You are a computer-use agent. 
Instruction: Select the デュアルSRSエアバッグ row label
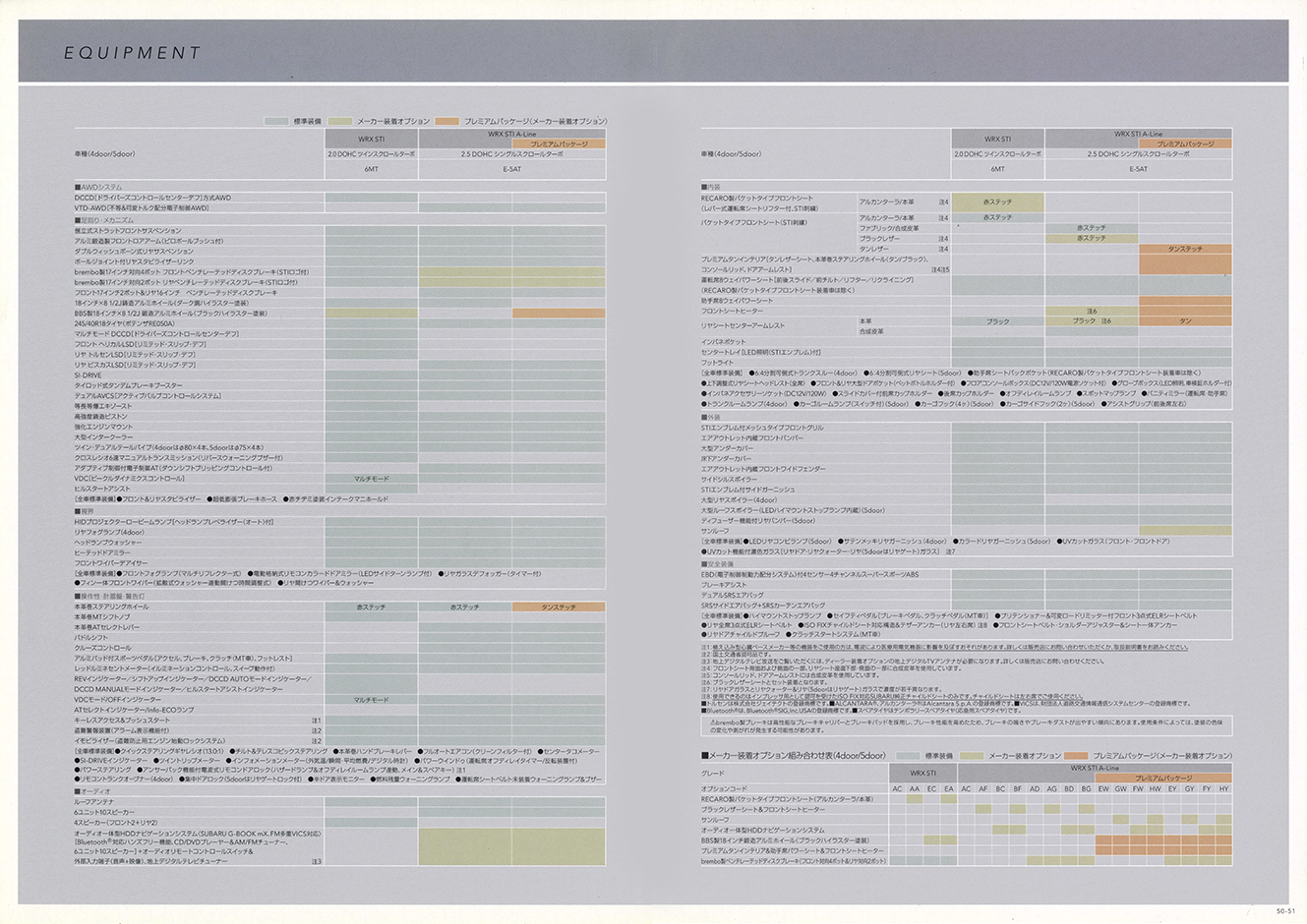tap(733, 596)
